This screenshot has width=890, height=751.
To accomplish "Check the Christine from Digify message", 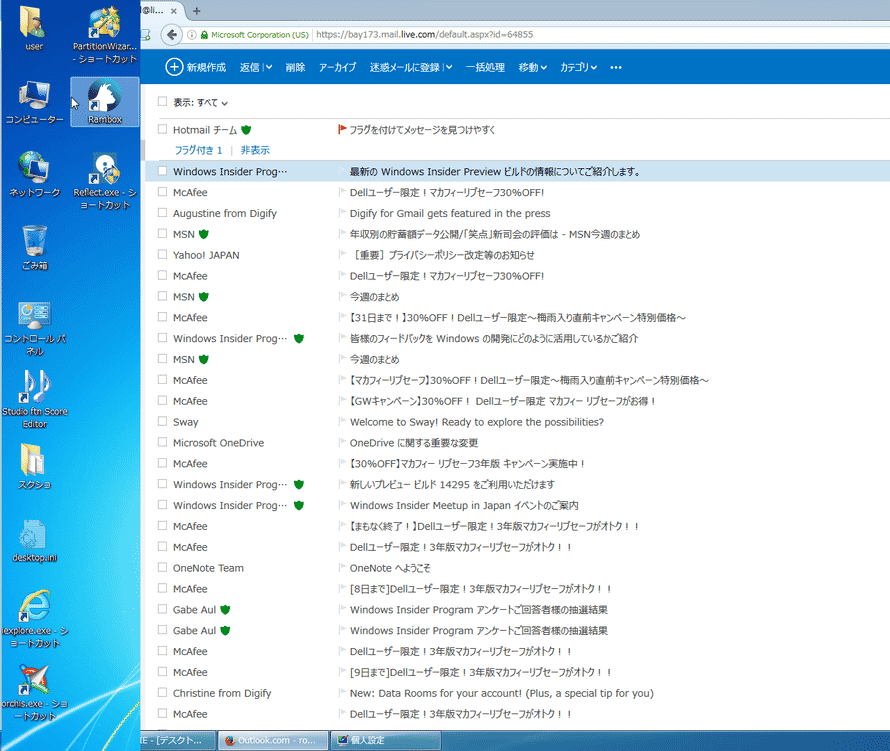I will point(162,693).
